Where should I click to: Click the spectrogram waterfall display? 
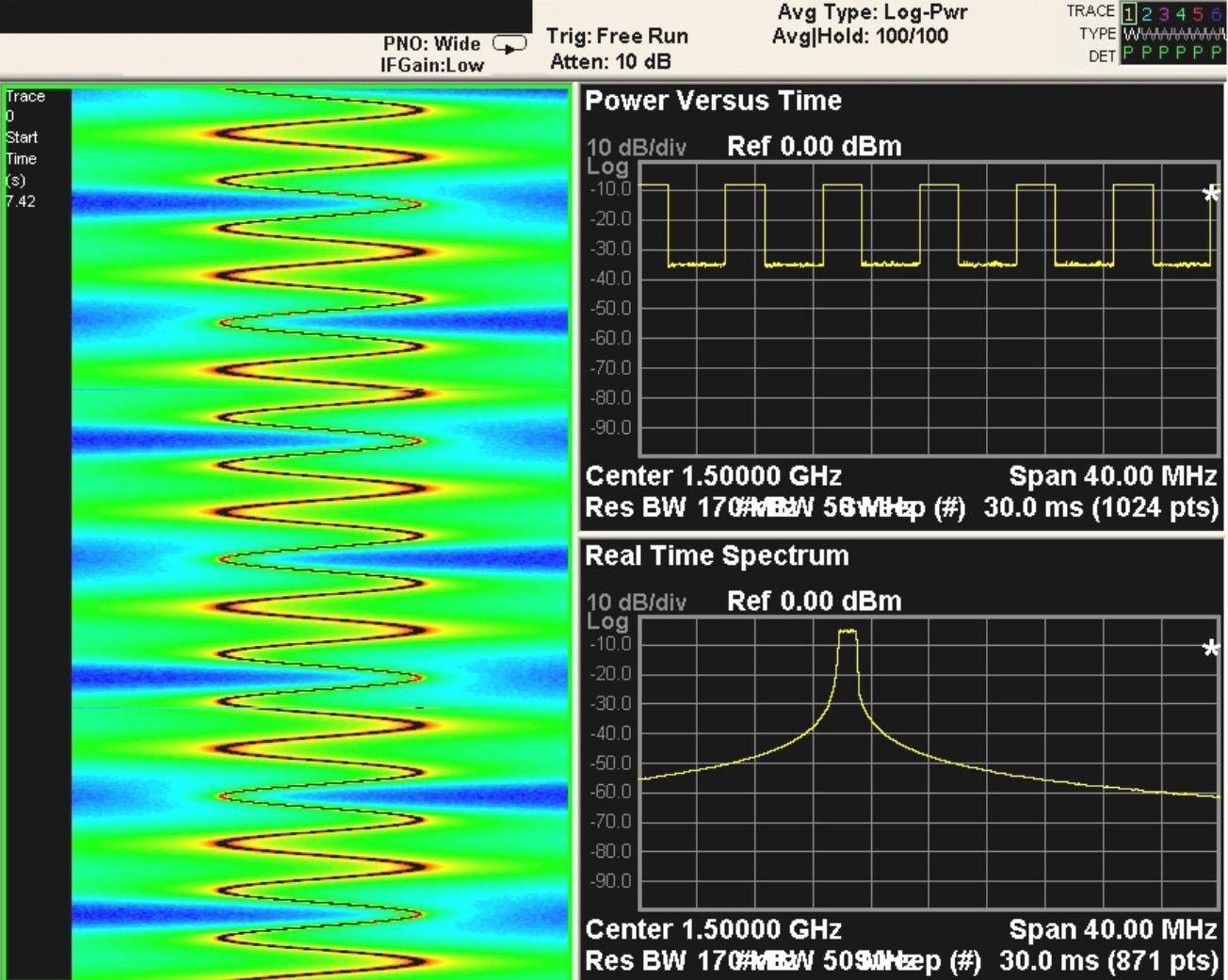pos(320,534)
